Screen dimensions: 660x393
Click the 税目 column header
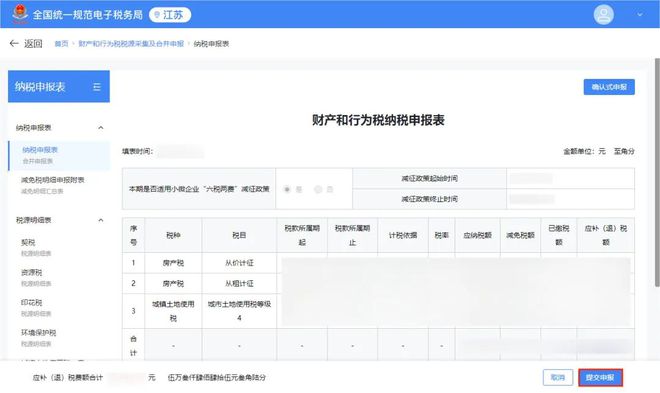click(239, 235)
